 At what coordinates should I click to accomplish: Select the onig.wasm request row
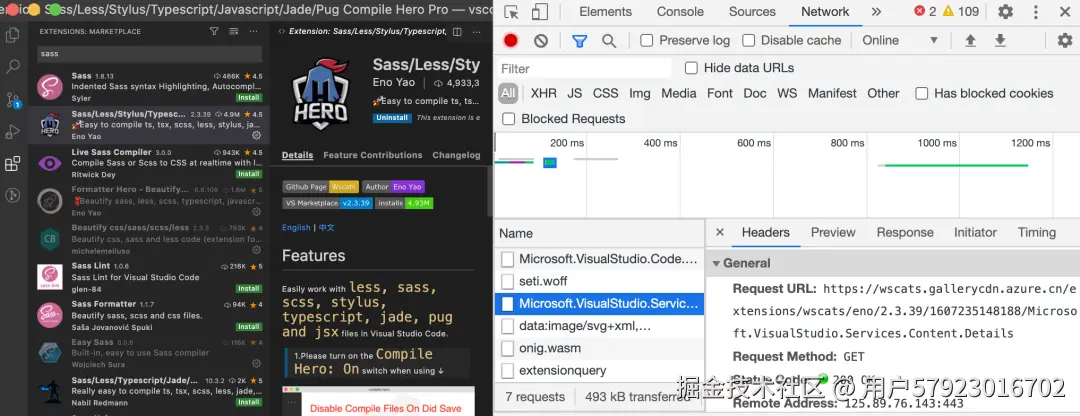coord(599,348)
